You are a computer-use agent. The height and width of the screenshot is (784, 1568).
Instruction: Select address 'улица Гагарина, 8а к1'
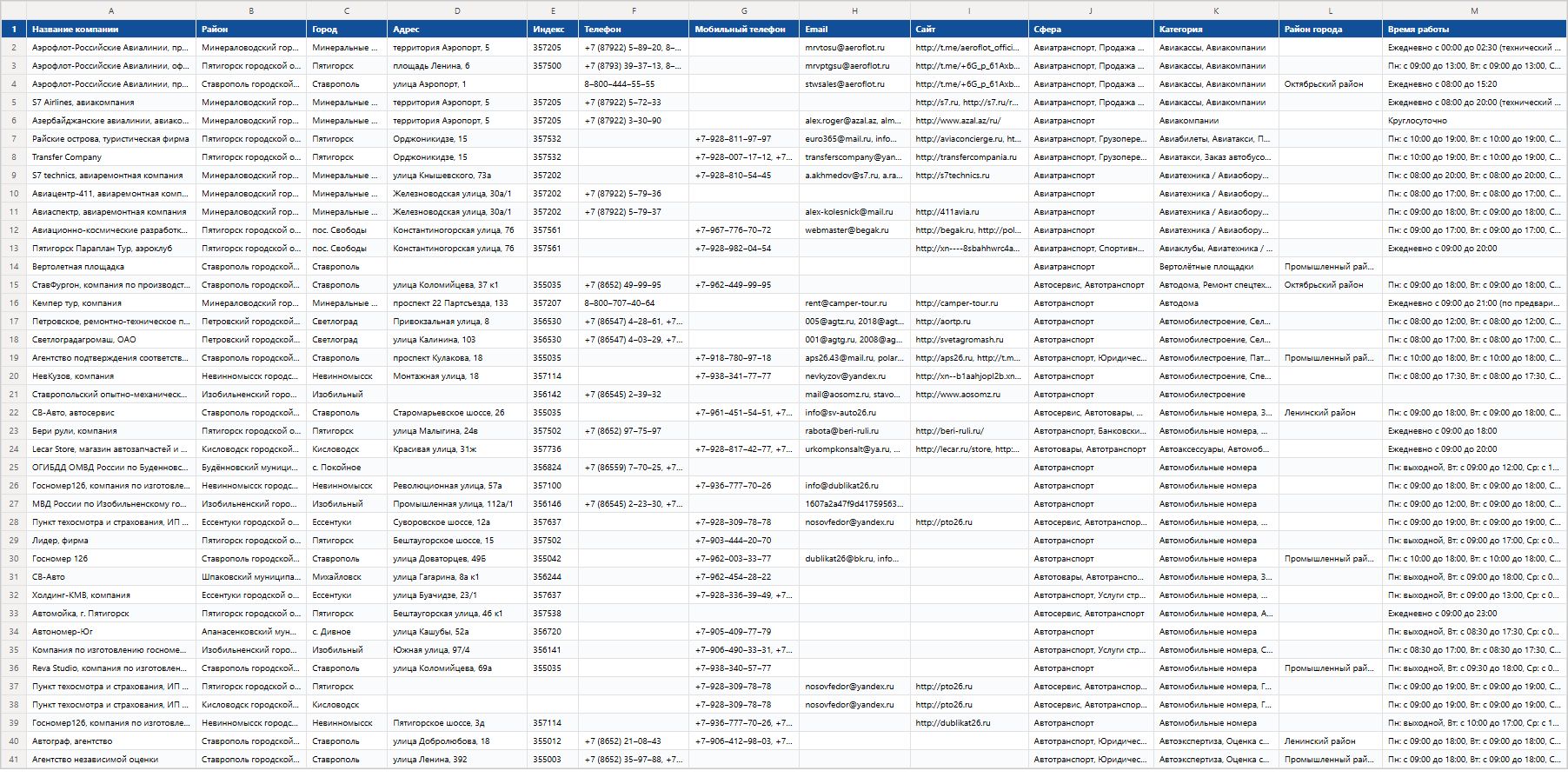click(x=457, y=577)
